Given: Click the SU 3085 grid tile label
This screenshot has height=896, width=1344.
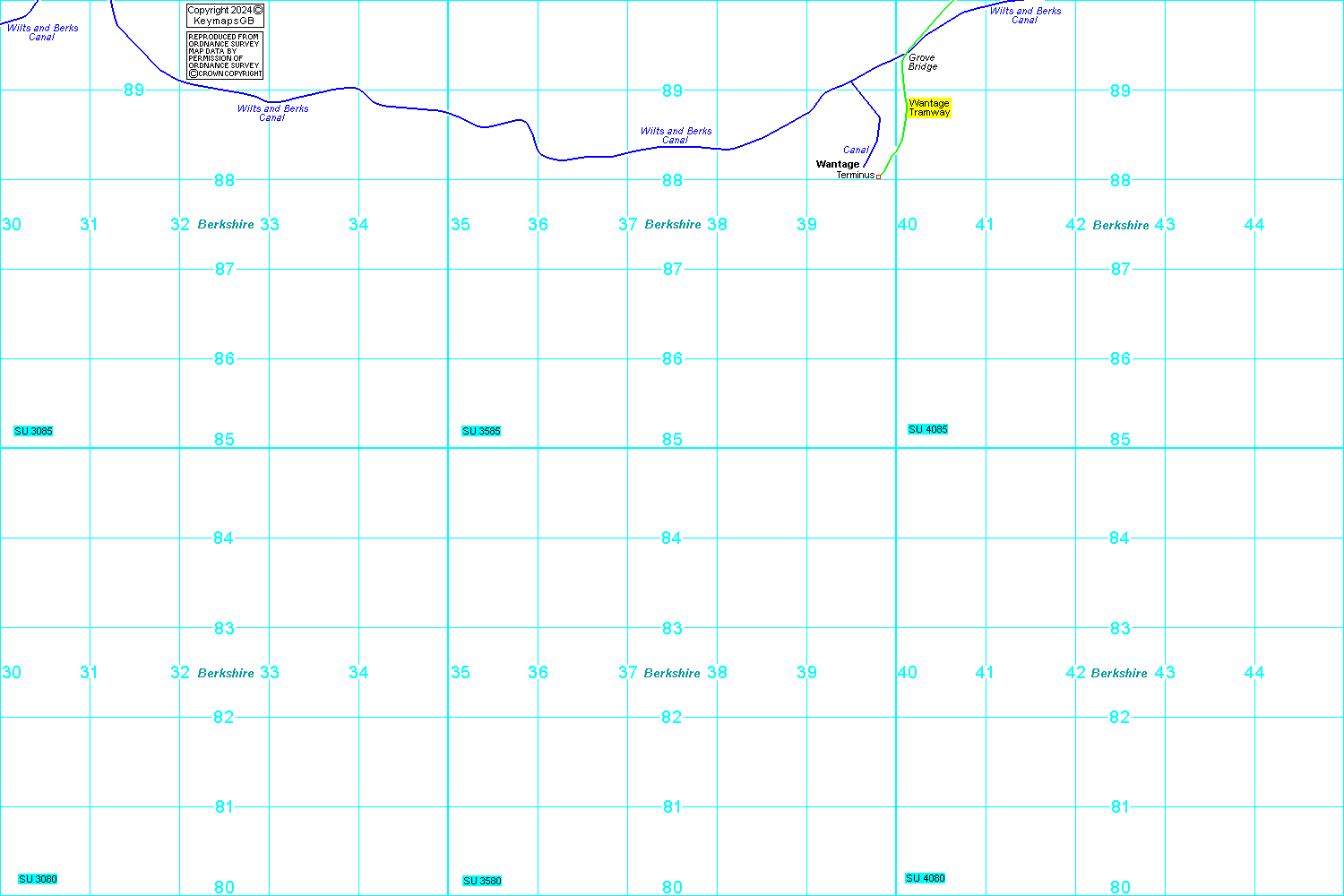Looking at the screenshot, I should pos(34,431).
